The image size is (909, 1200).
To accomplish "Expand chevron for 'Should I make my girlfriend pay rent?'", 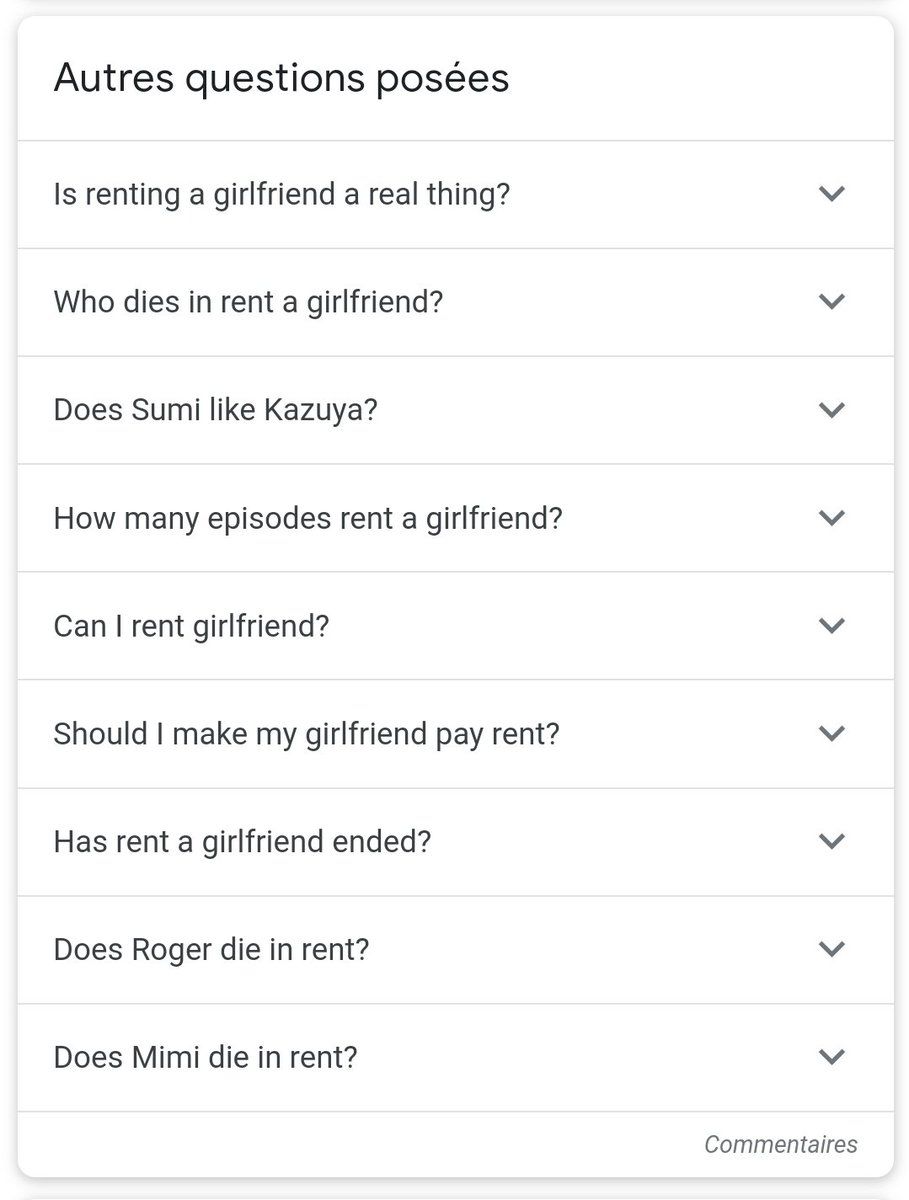I will coord(832,733).
